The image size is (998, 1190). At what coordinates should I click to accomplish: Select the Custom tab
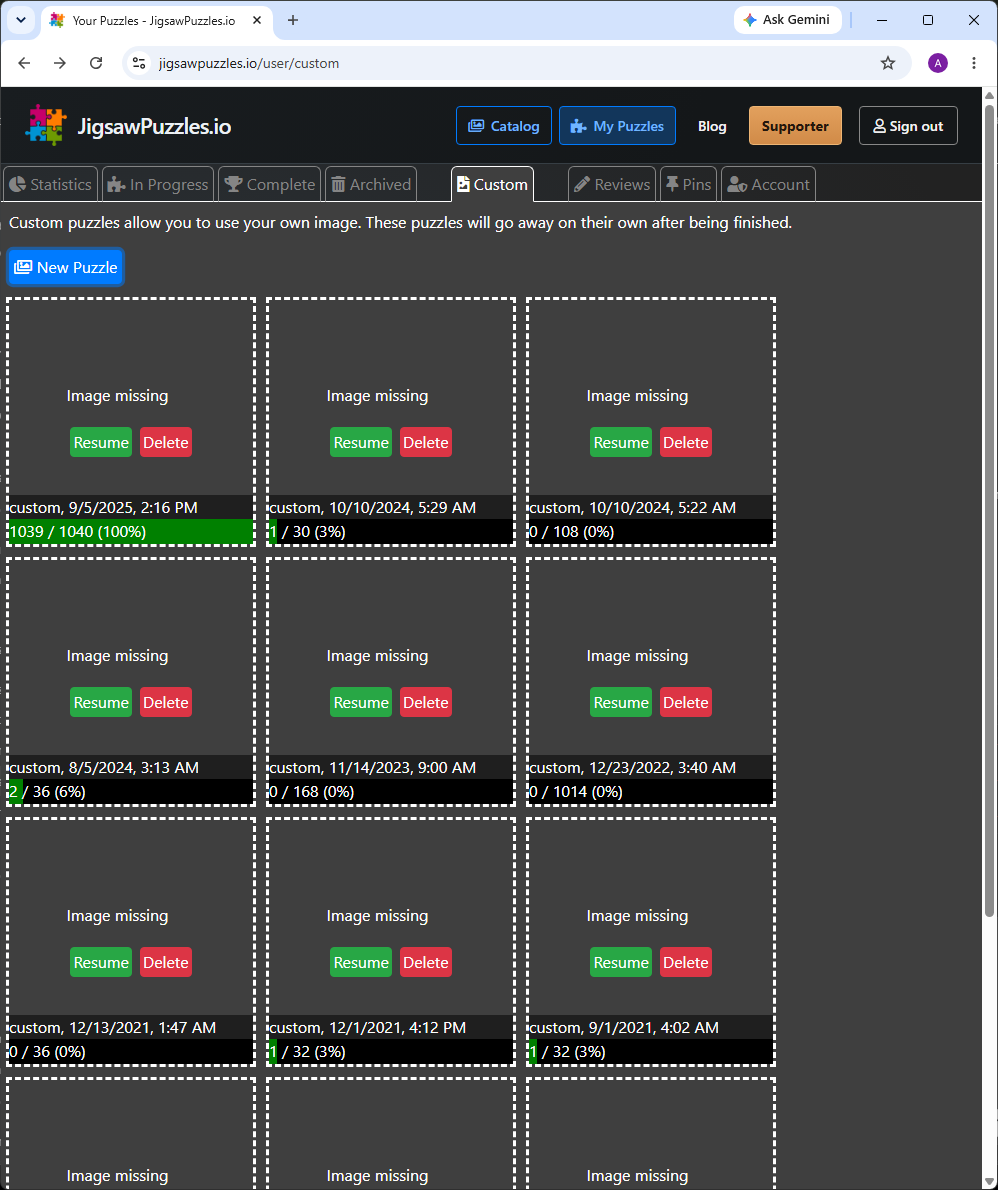493,184
